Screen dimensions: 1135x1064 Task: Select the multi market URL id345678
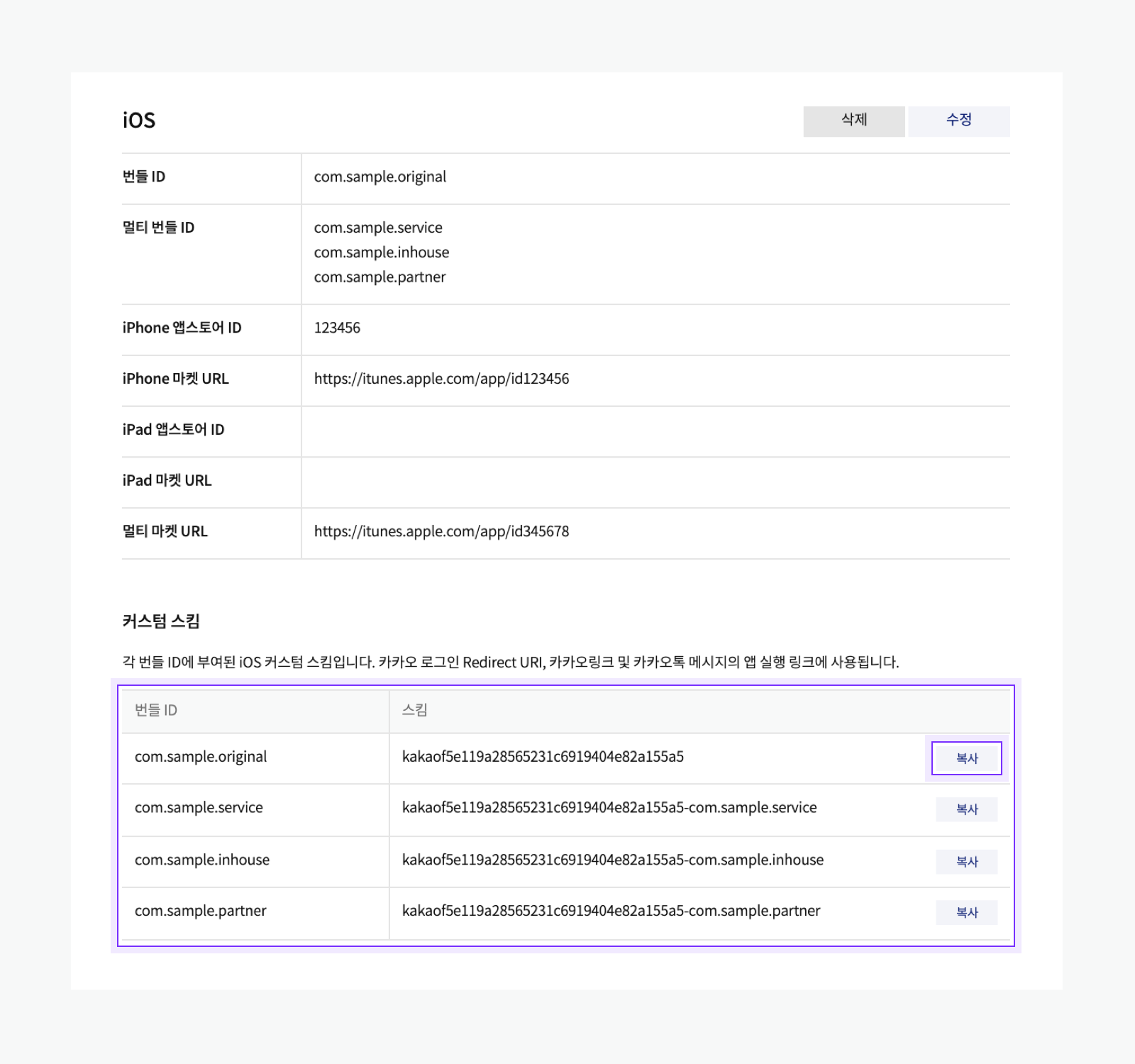441,531
